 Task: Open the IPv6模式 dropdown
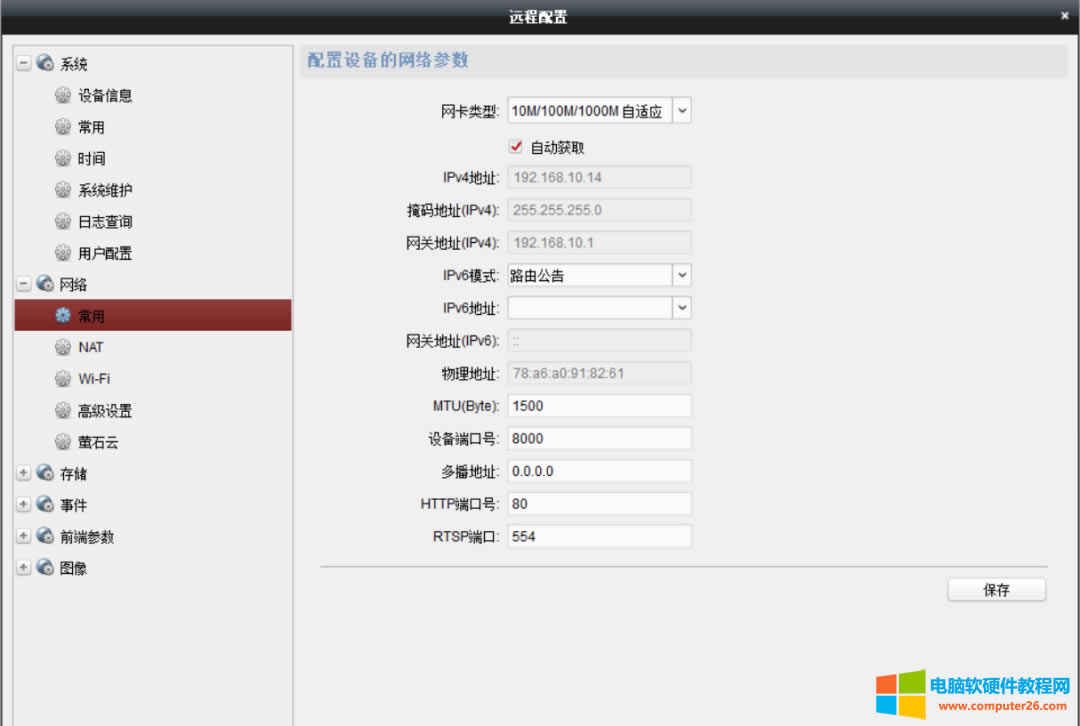tap(681, 275)
